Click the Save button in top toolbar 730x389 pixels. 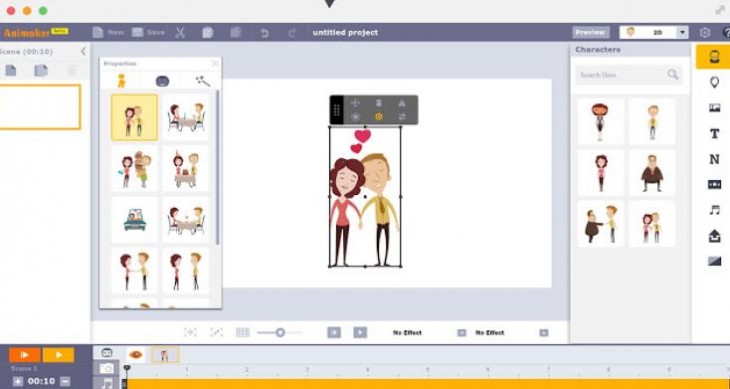[149, 33]
